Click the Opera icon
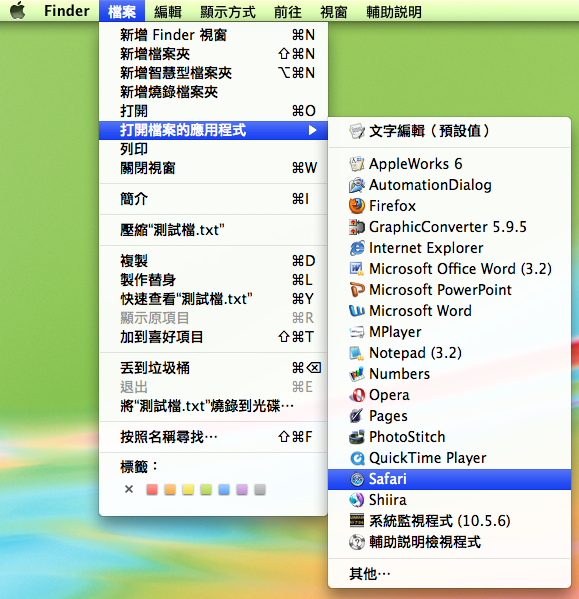 click(x=357, y=395)
